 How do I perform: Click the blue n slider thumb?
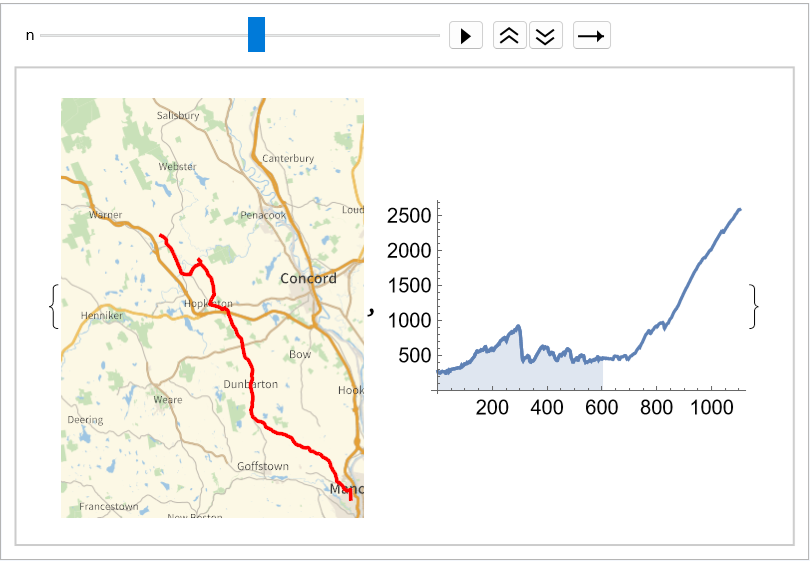click(x=256, y=35)
